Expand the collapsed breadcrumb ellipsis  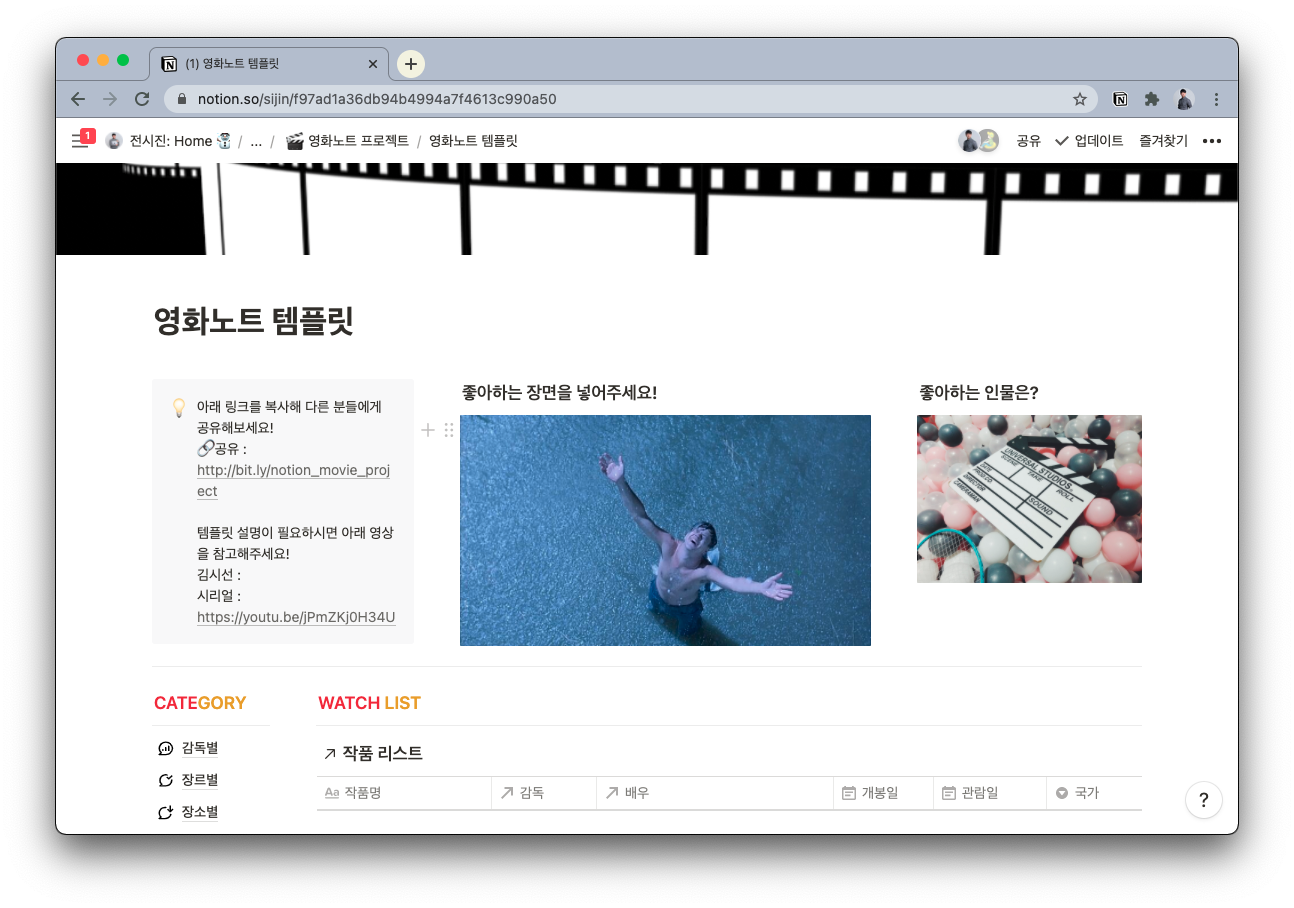pos(256,141)
